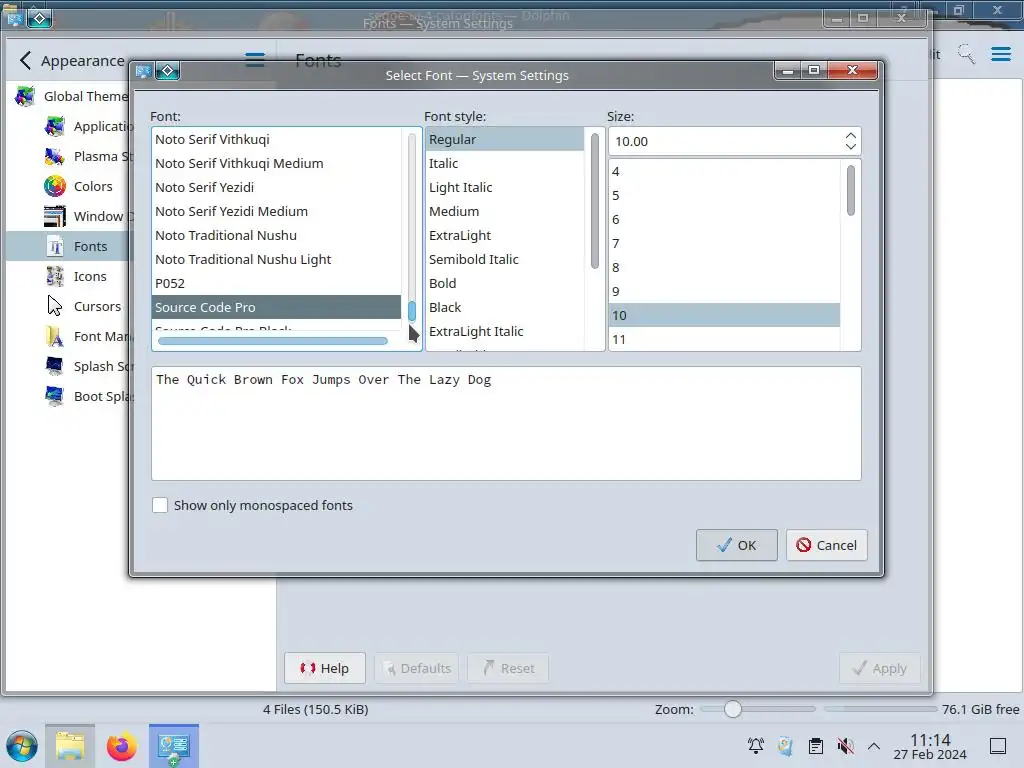Select the Fonts sidebar icon
Image resolution: width=1024 pixels, height=768 pixels.
55,246
